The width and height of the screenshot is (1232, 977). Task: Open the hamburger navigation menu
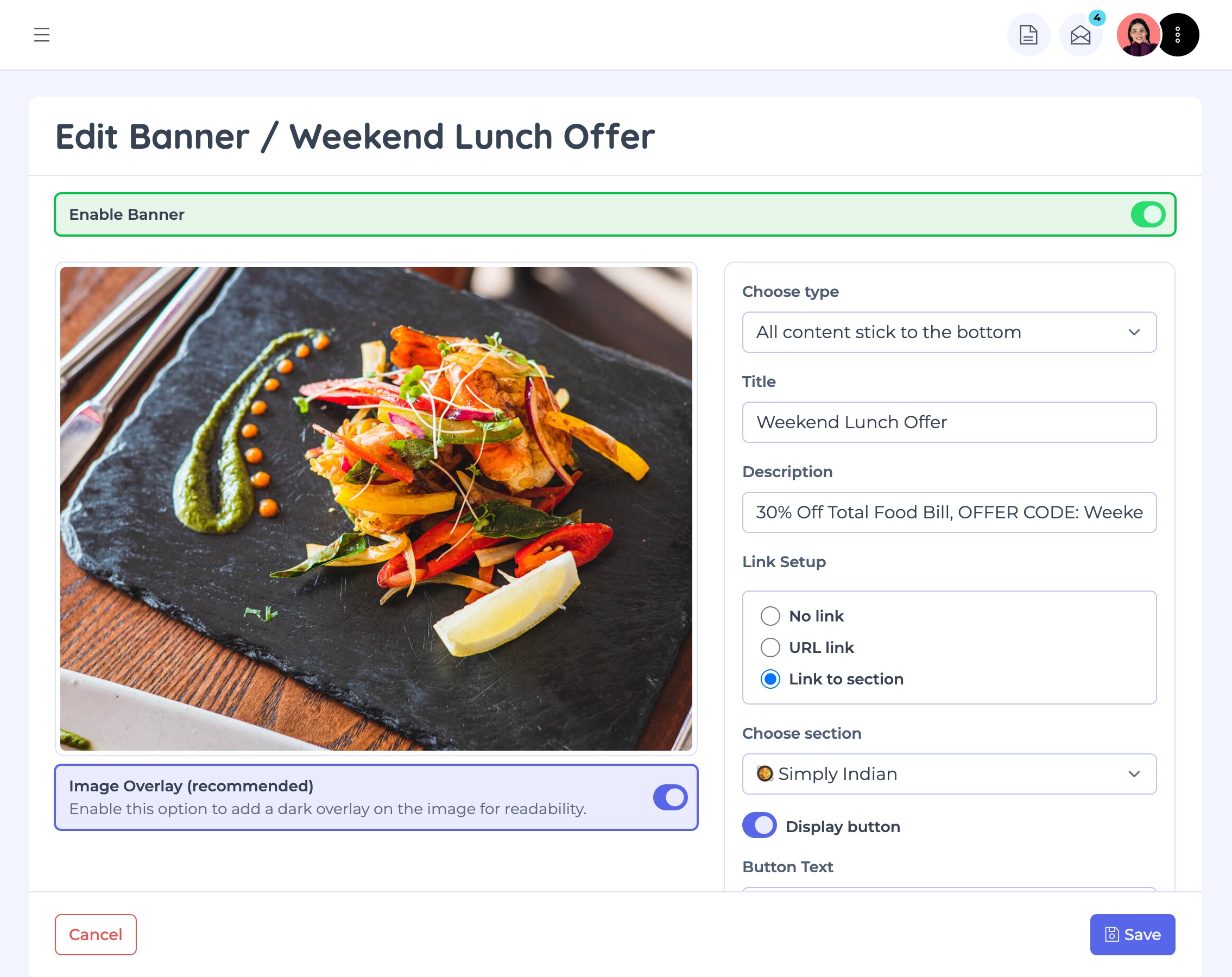42,35
